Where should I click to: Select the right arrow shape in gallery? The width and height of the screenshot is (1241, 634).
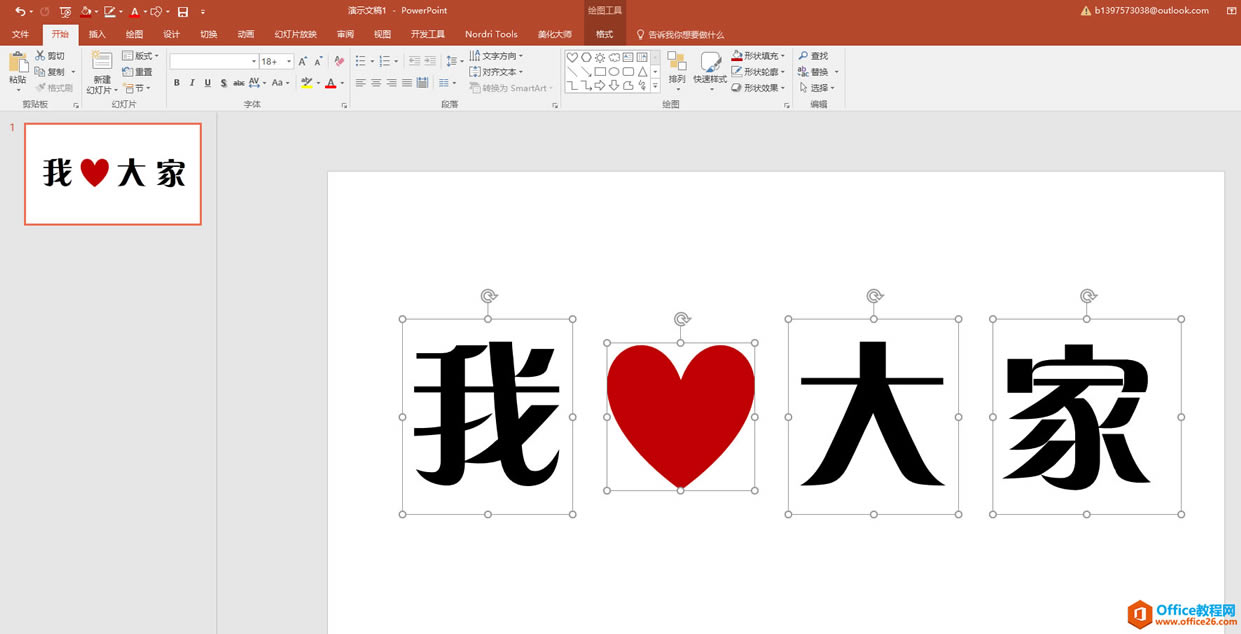click(600, 85)
